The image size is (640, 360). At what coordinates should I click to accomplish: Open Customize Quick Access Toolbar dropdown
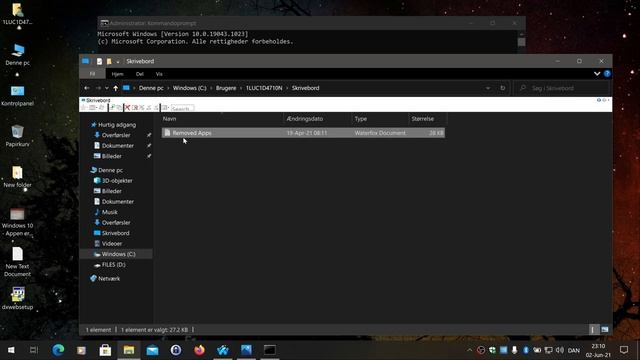[x=118, y=62]
